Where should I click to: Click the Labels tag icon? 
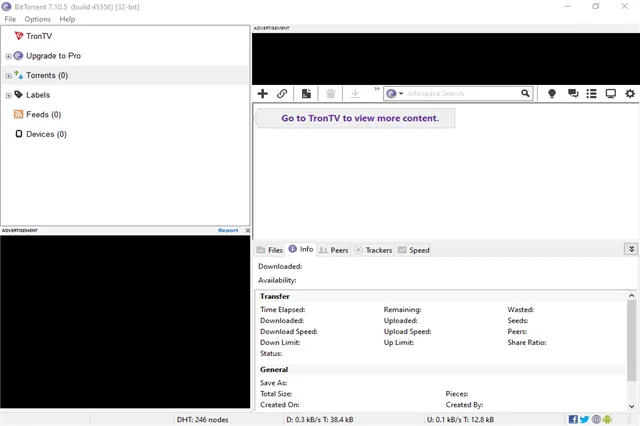(18, 94)
